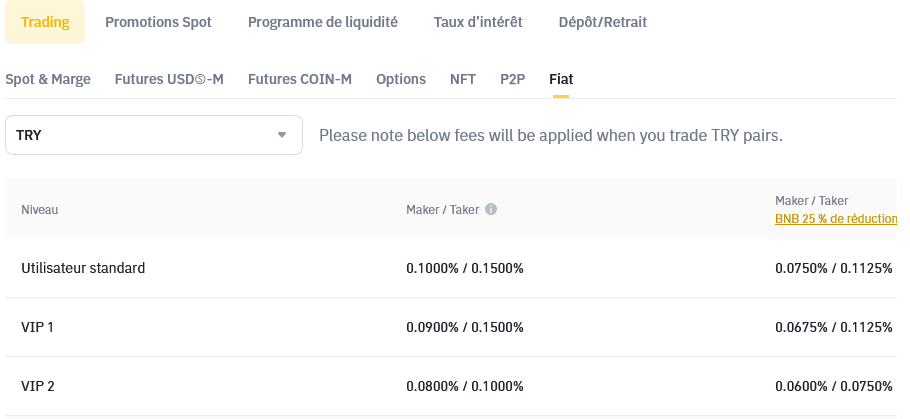The image size is (910, 419).
Task: Switch to the P2P sub-tab
Action: [512, 79]
